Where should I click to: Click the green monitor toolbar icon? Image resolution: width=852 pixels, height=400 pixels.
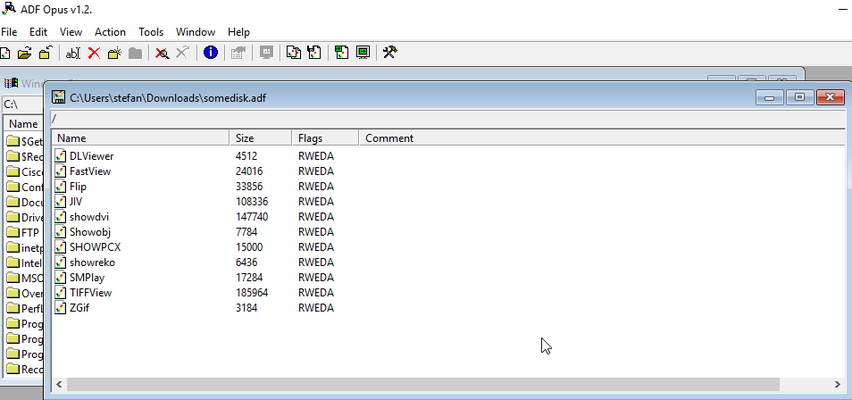pyautogui.click(x=362, y=53)
